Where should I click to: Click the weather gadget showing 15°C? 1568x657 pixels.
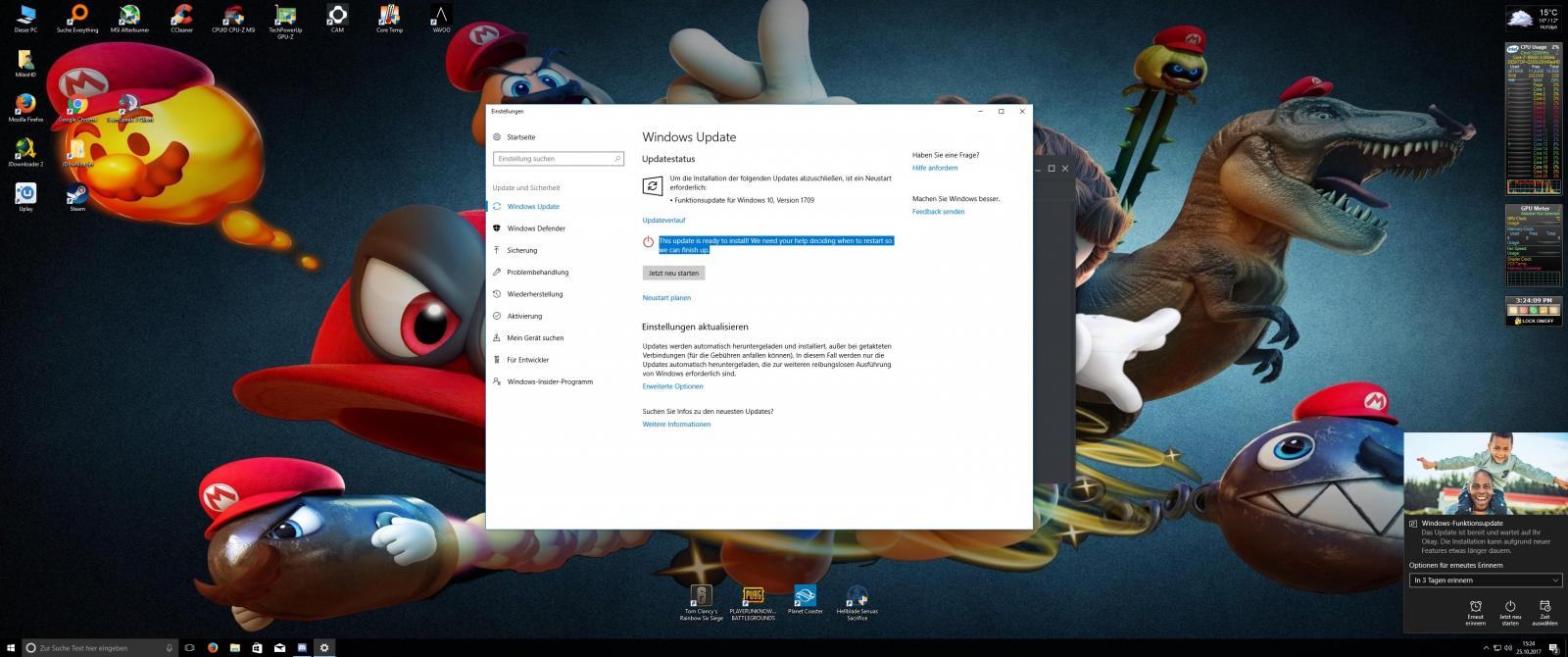click(x=1533, y=18)
